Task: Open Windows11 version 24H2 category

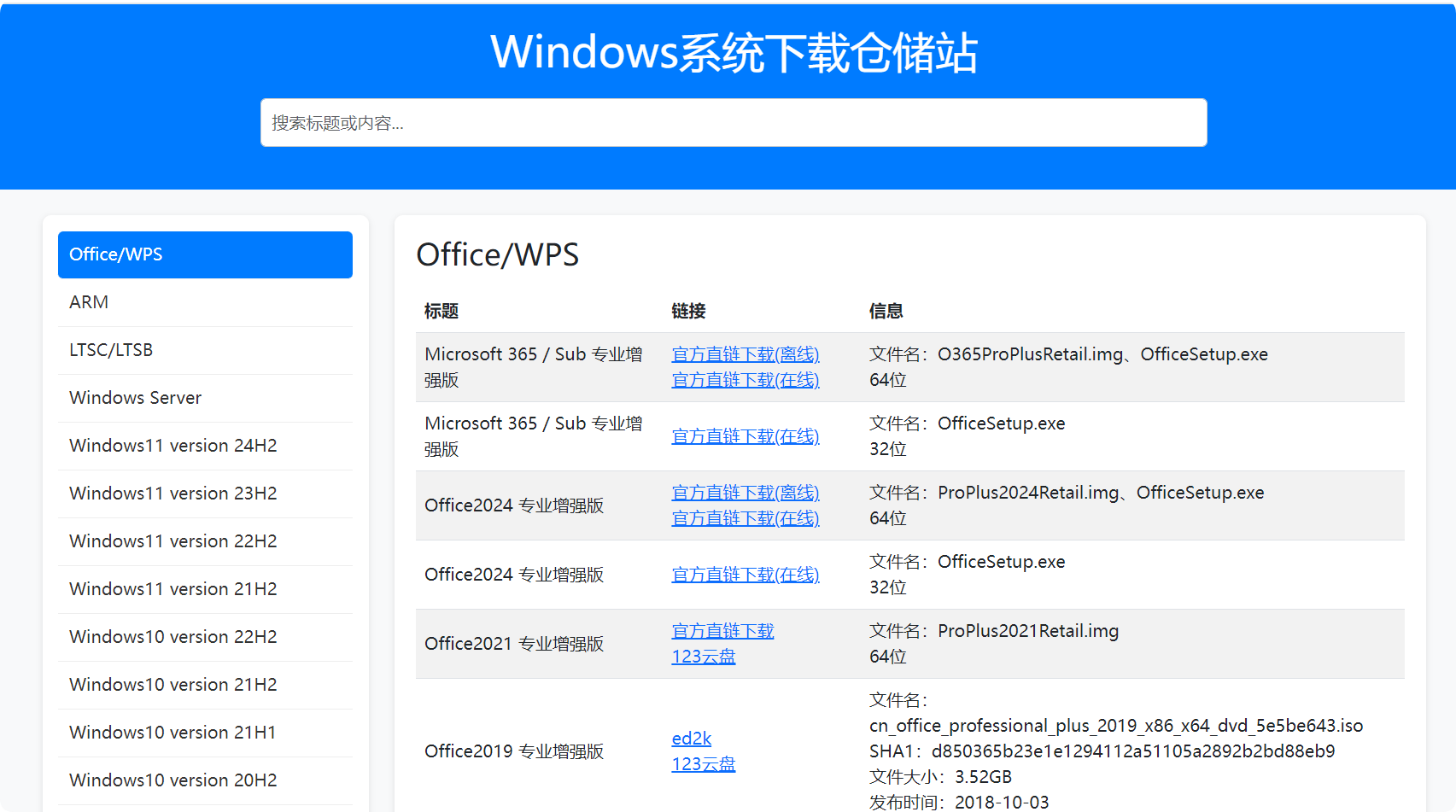Action: pos(205,446)
